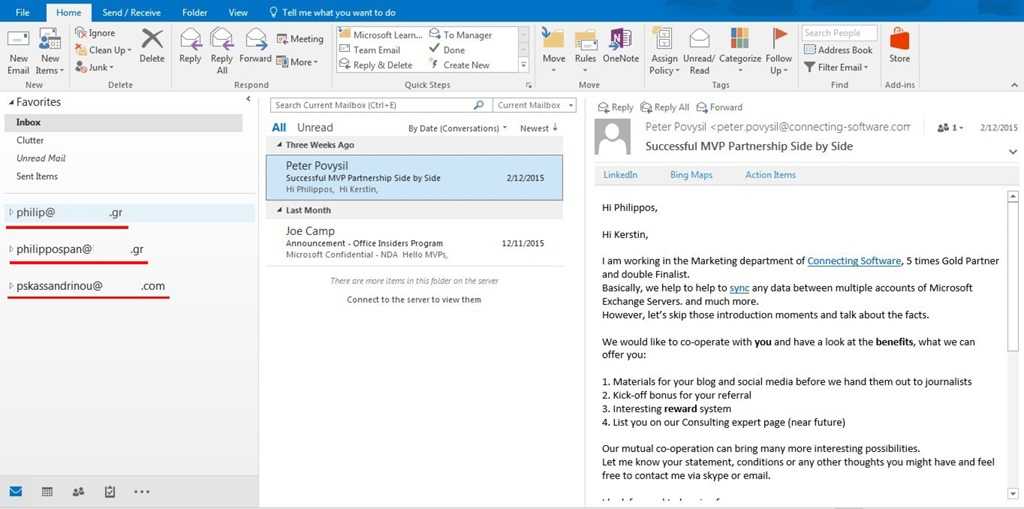Open the Current Mailbox scope dropdown
Image resolution: width=1024 pixels, height=509 pixels.
534,105
